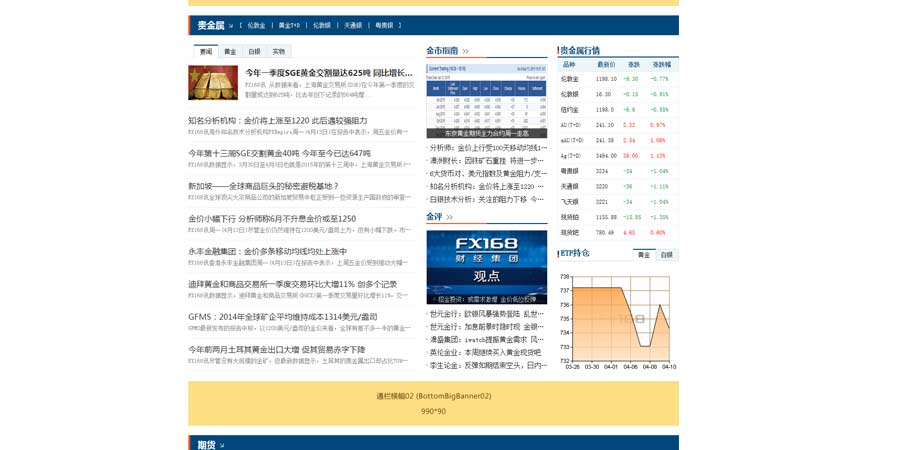Click the arrow icon beside 贵金属 header
The width and height of the screenshot is (900, 450).
click(x=231, y=26)
